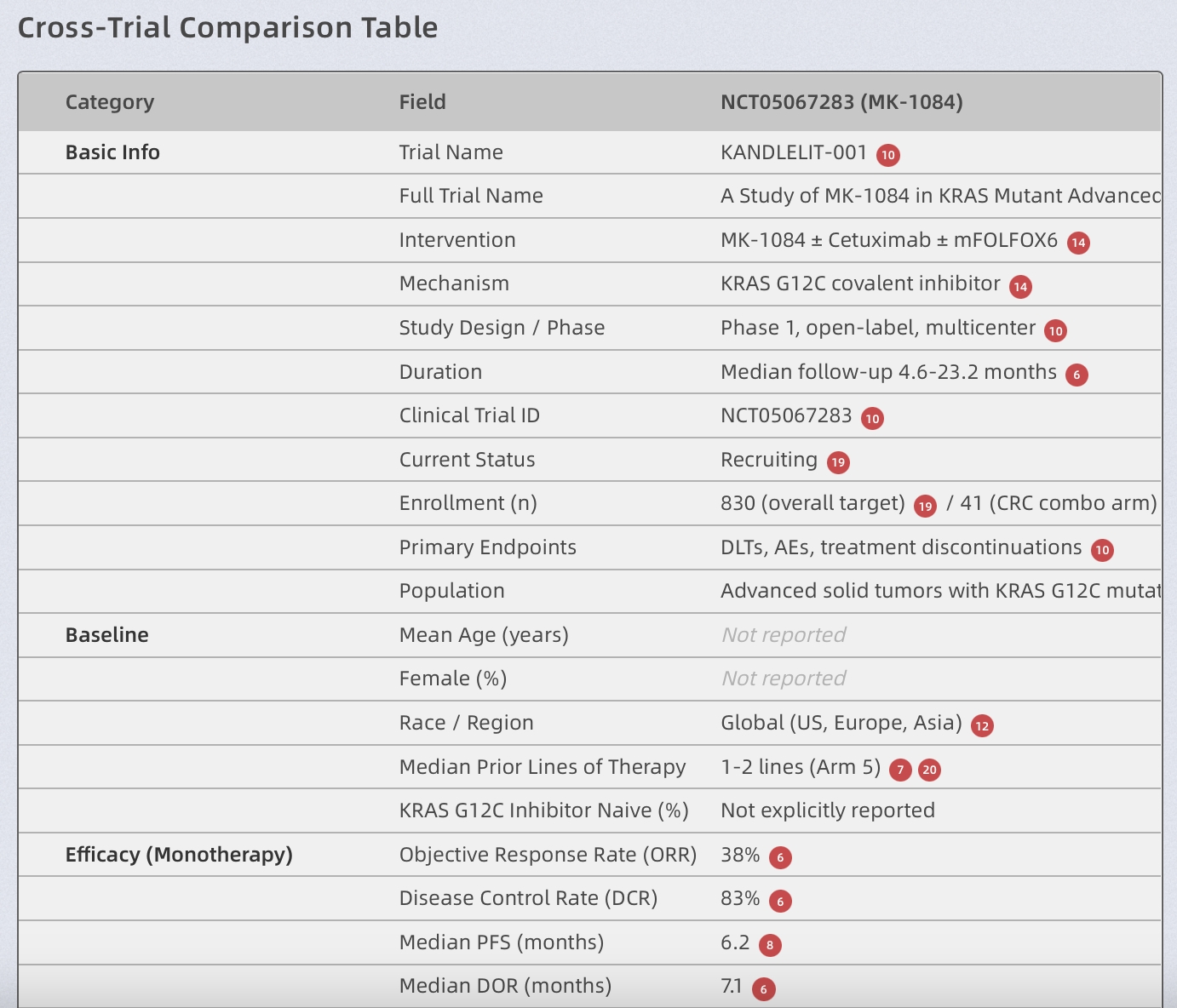Click citation 7 next to 1-2 lines Arm 5
Screen dimensions: 1177x1008
(900, 770)
